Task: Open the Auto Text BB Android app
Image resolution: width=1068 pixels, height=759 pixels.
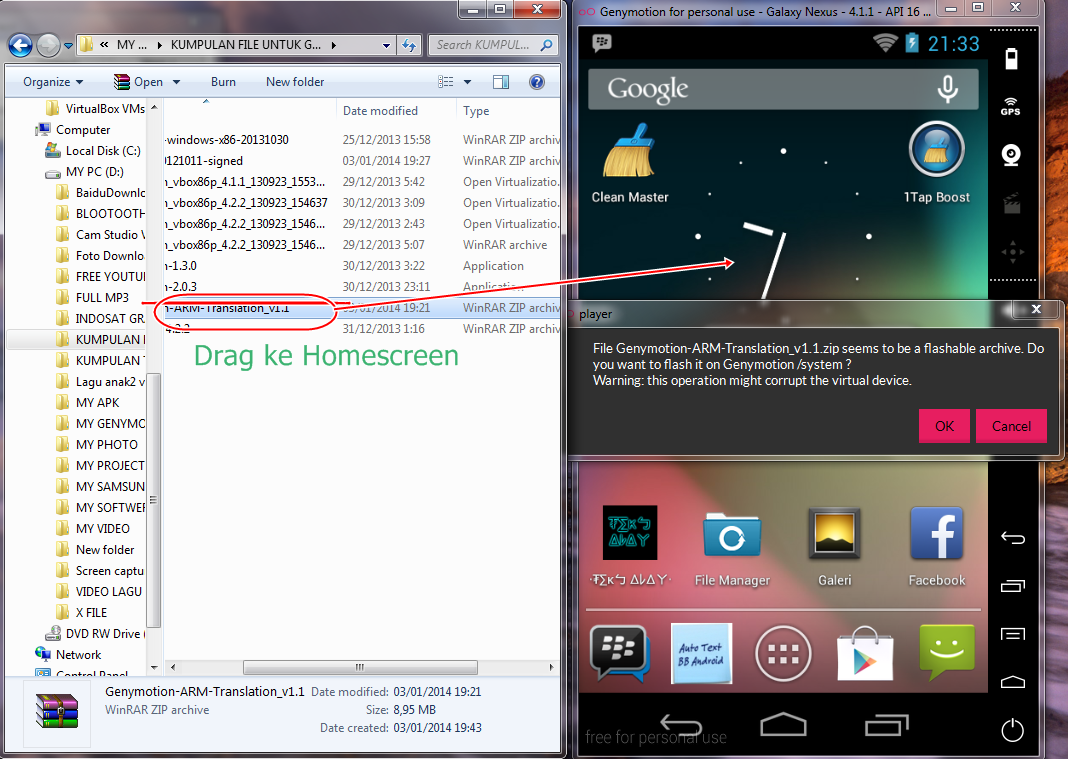Action: pos(701,653)
